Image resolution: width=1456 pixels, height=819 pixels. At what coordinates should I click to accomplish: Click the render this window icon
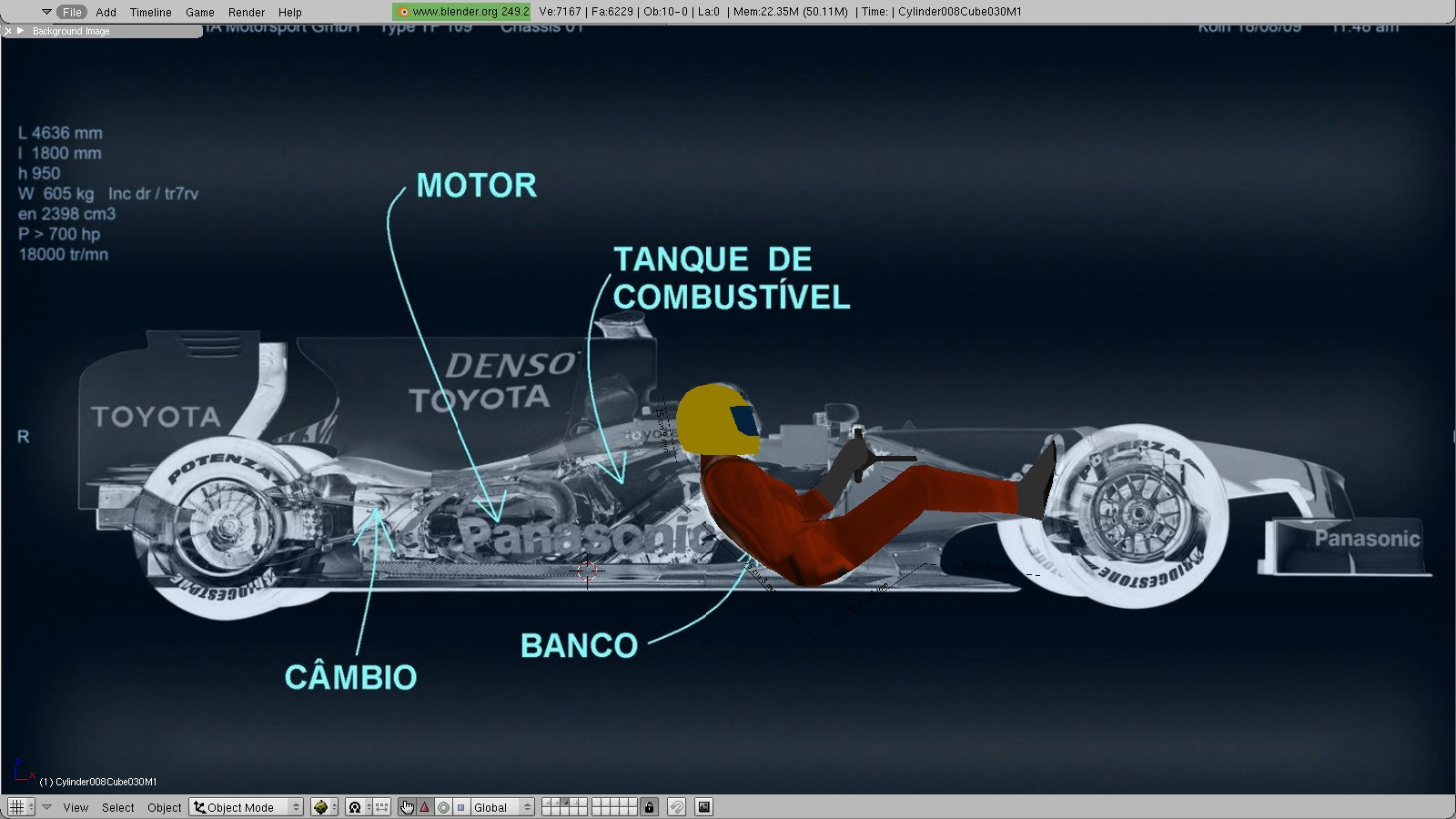[x=703, y=807]
